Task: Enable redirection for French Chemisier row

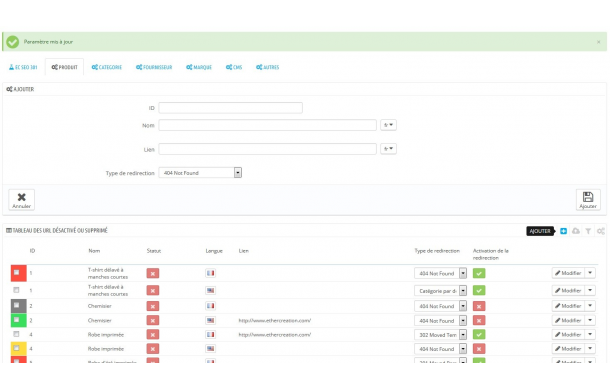Action: pos(479,306)
